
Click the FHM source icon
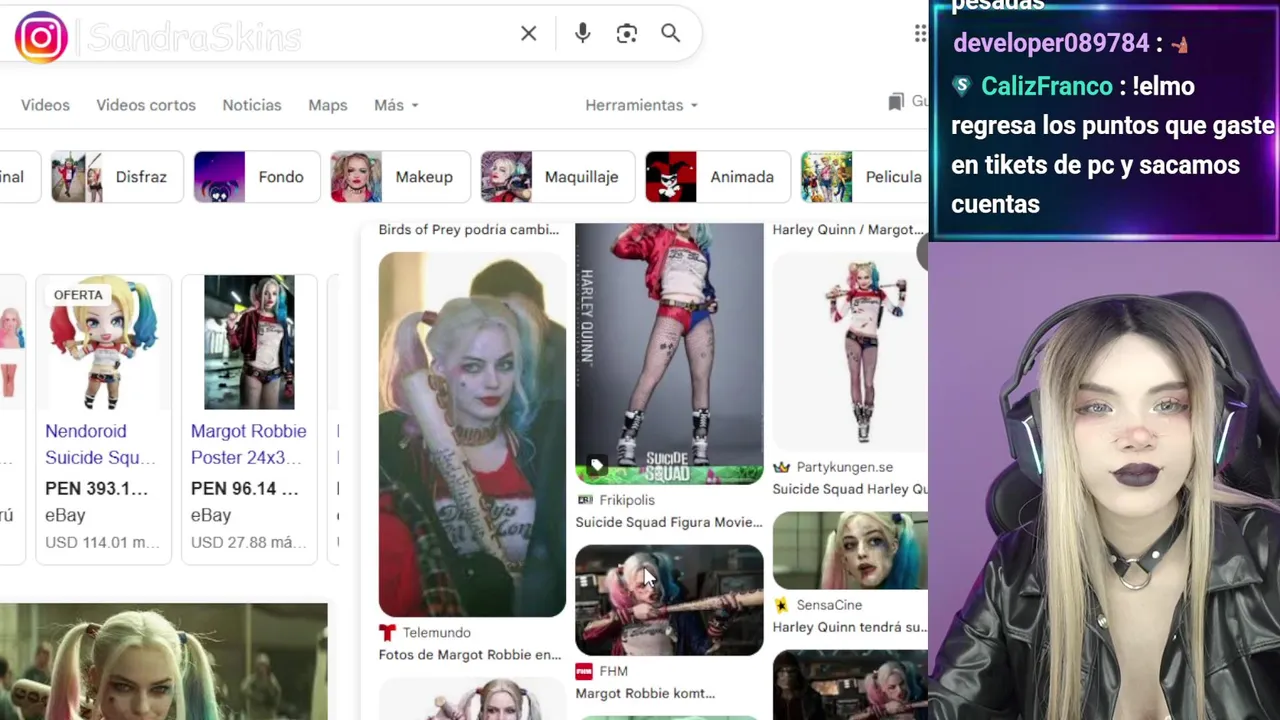(584, 671)
